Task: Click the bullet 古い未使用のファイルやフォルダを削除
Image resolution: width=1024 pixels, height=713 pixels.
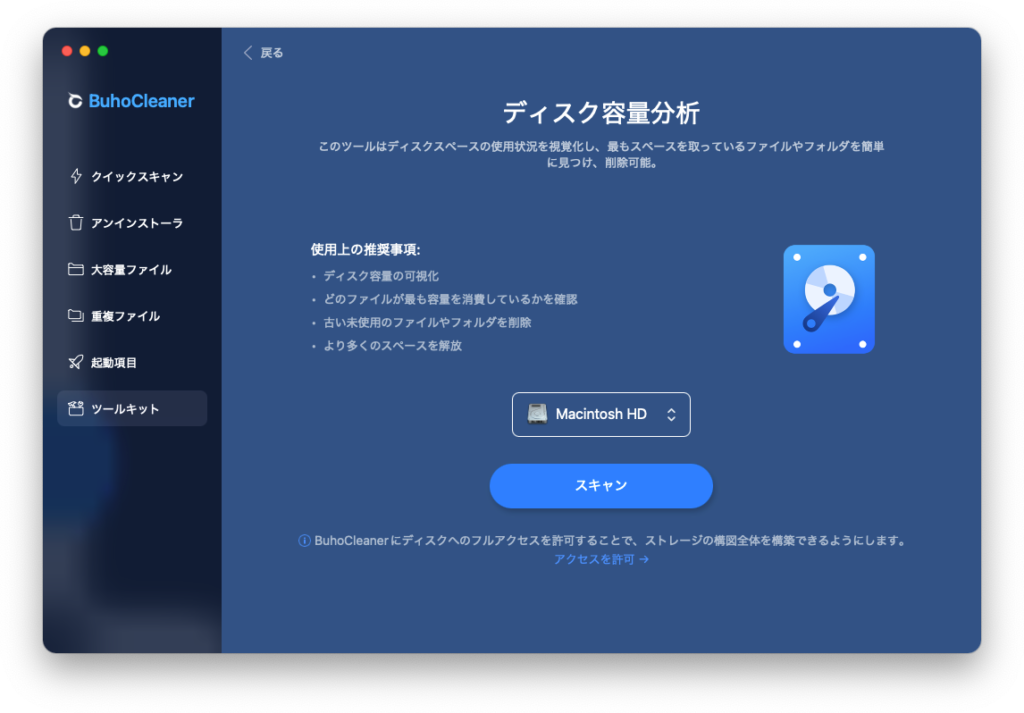Action: click(428, 323)
